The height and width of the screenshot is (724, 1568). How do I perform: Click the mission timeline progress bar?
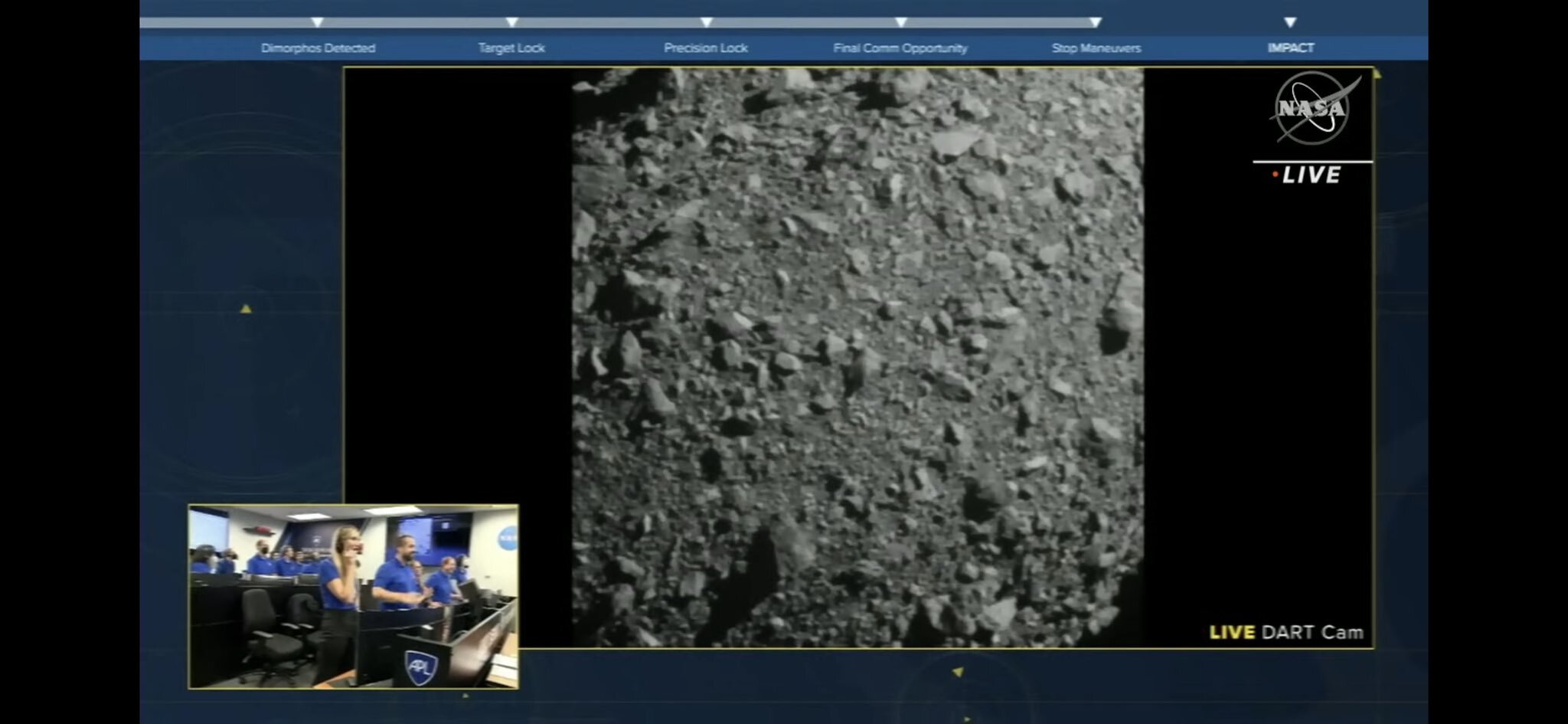pyautogui.click(x=612, y=23)
